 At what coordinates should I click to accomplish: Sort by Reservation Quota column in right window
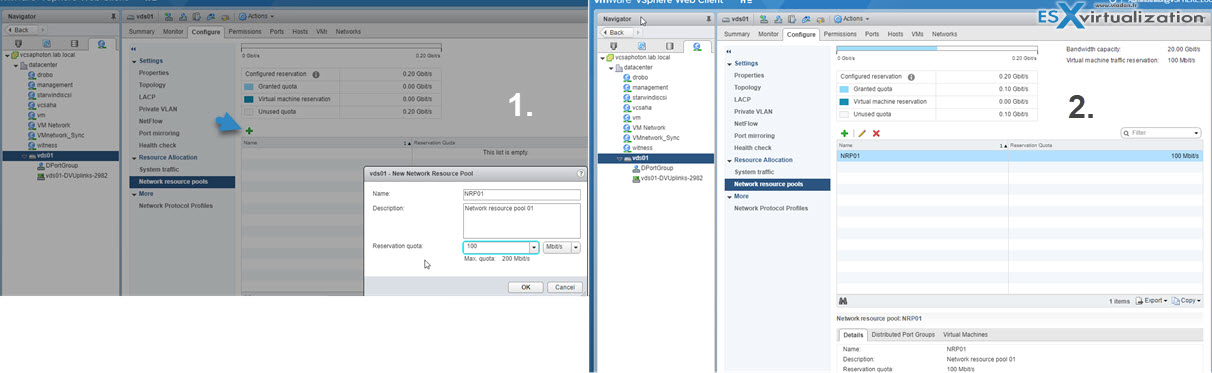(x=1032, y=145)
